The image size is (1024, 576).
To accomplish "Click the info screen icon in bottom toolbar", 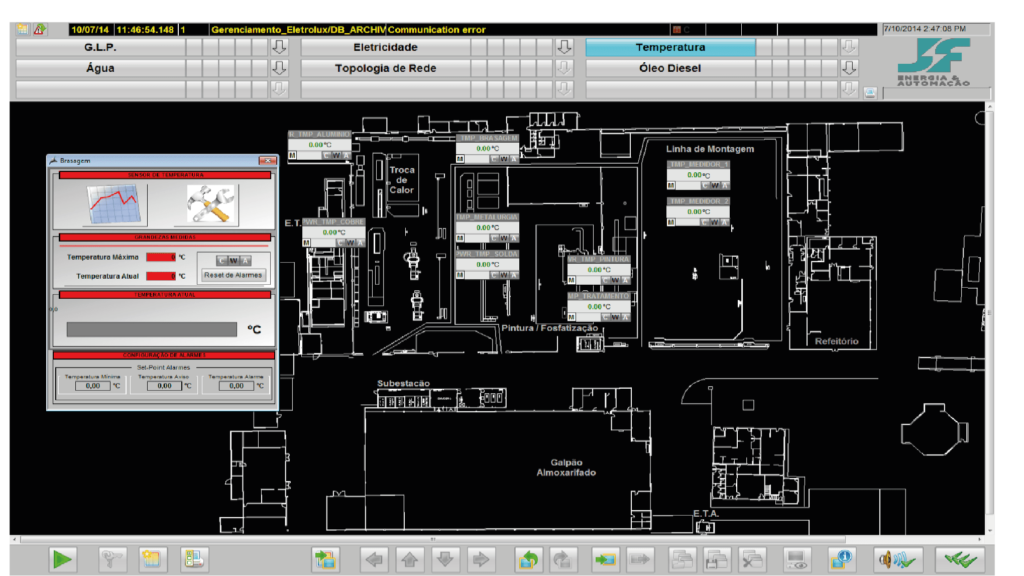I will pos(841,559).
